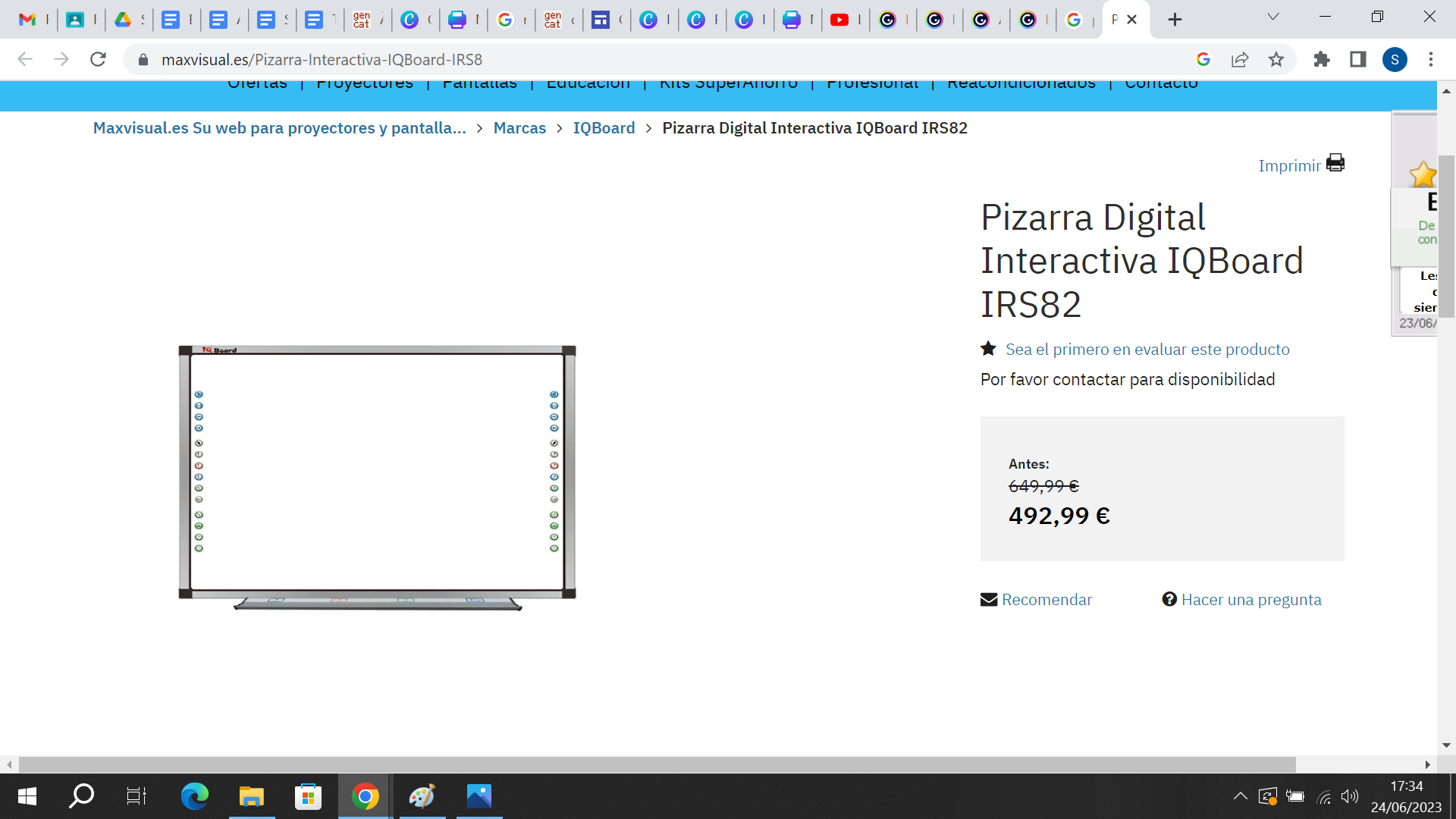This screenshot has height=819, width=1456.
Task: Toggle the bookmark star for this page
Action: pyautogui.click(x=1277, y=58)
